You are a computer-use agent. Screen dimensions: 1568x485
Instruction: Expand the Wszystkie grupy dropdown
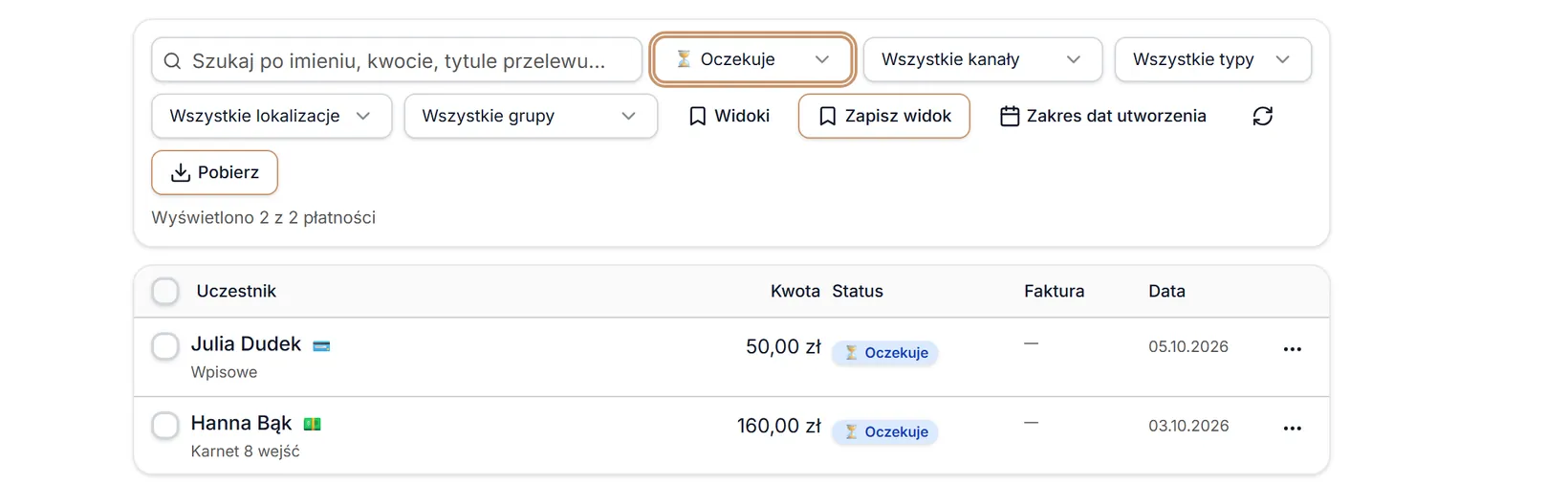point(531,116)
